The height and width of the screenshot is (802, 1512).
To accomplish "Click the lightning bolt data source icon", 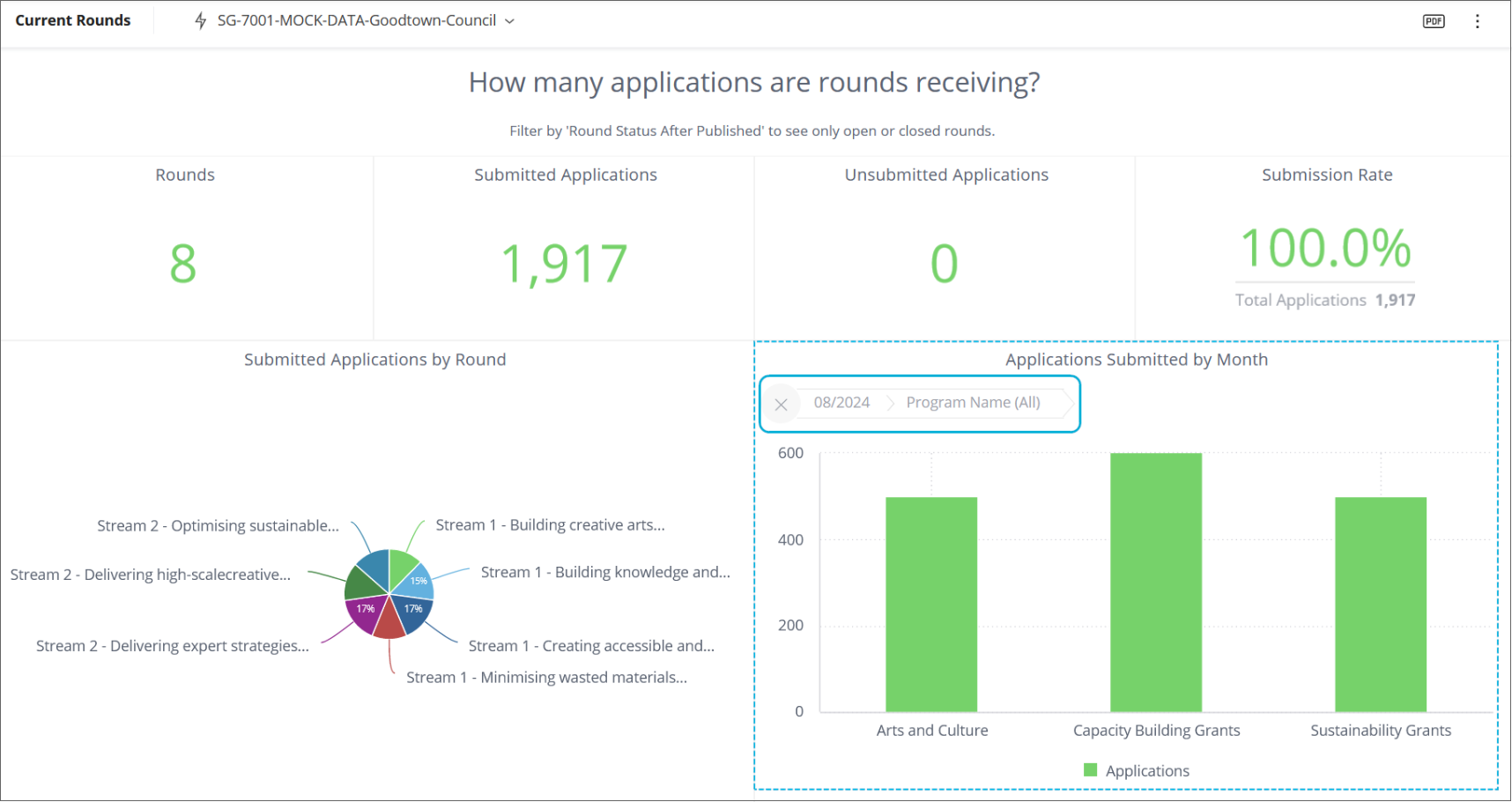I will click(x=201, y=21).
